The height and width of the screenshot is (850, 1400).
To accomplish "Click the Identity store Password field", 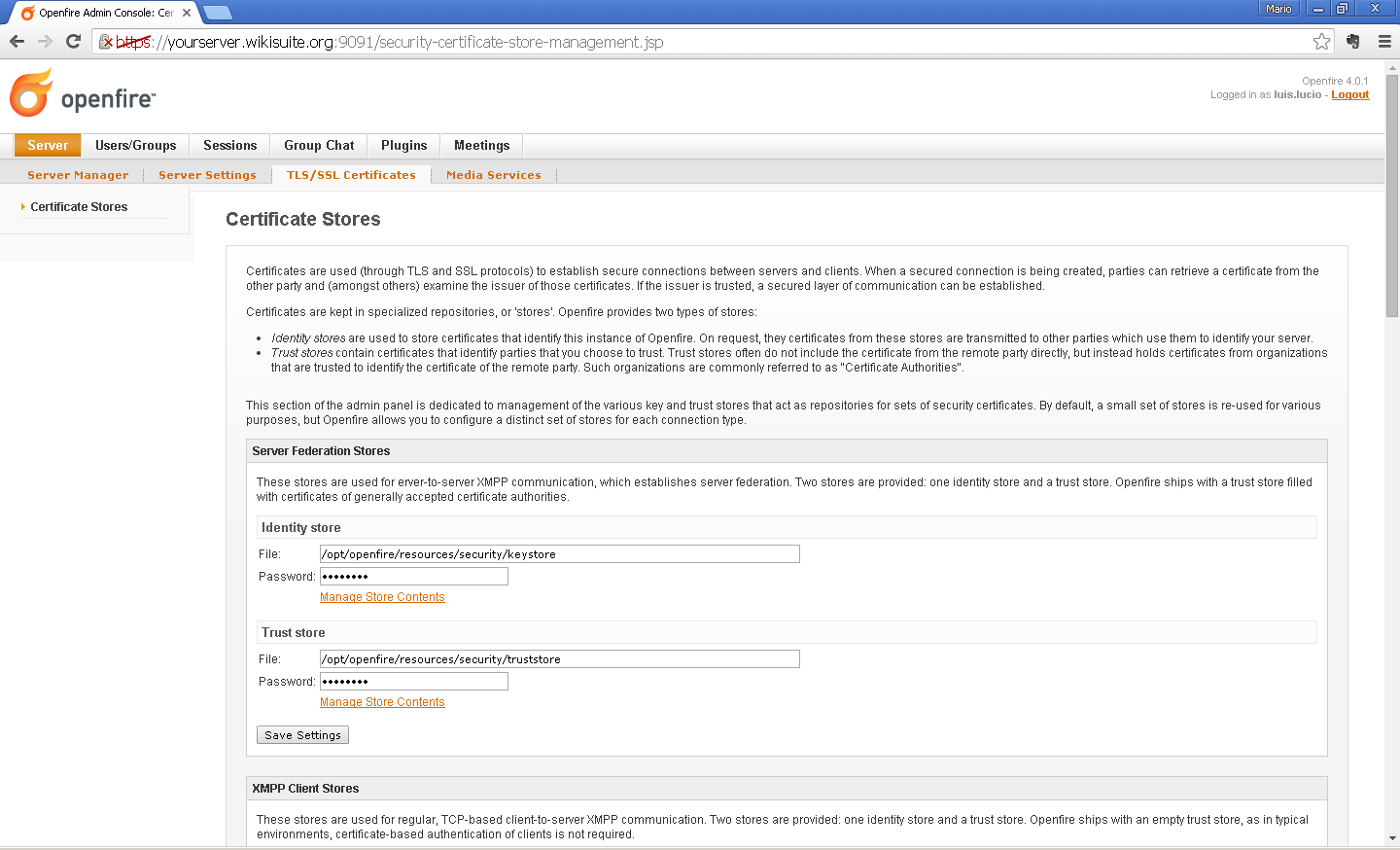I will [414, 577].
